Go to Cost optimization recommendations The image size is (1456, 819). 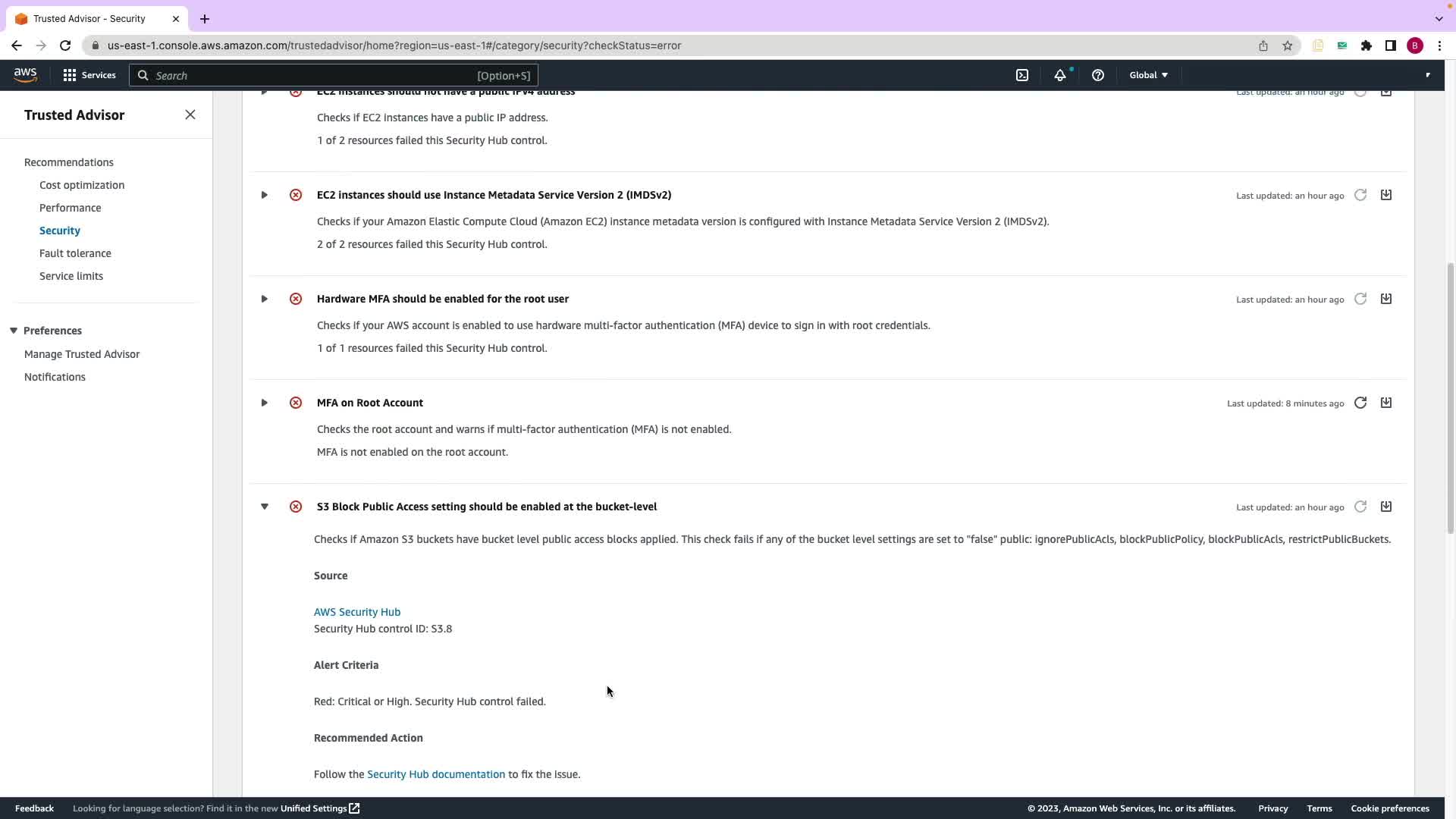pos(82,185)
